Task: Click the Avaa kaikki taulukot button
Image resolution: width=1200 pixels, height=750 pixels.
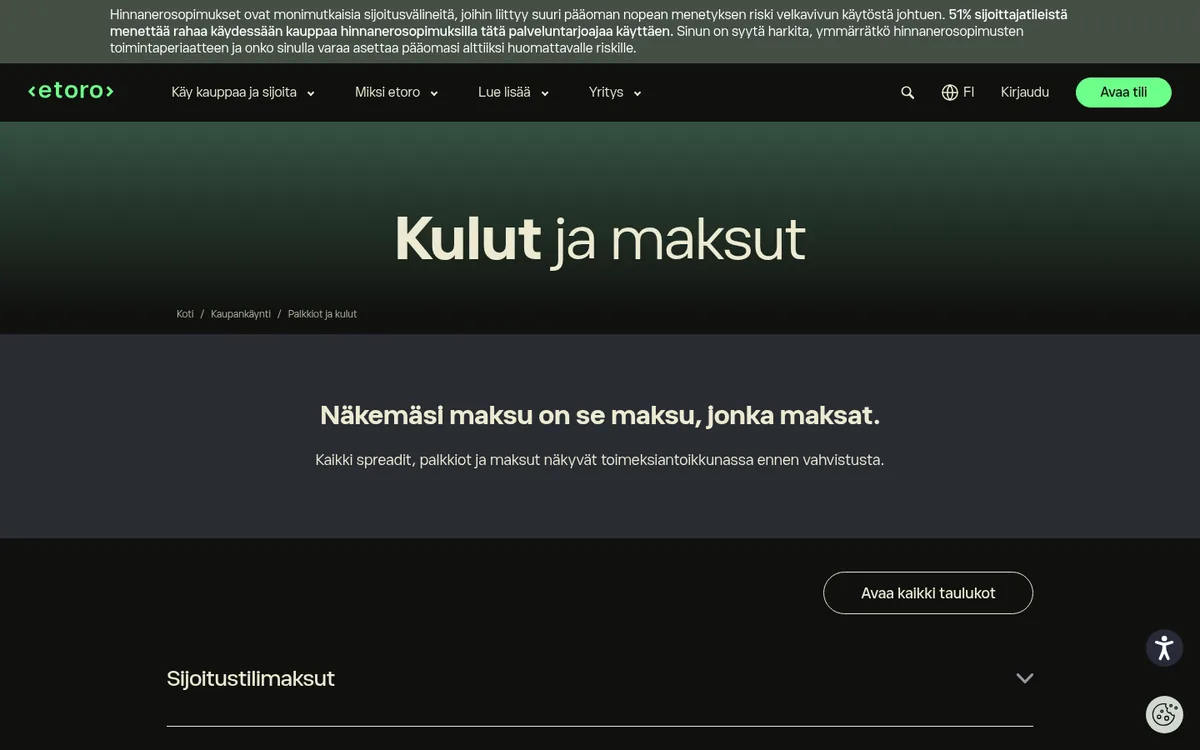Action: tap(928, 593)
